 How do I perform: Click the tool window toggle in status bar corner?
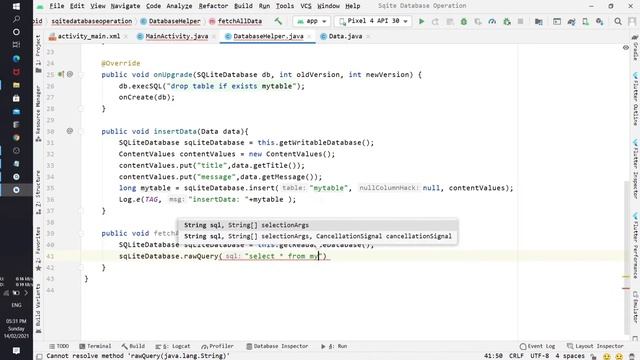tap(40, 356)
